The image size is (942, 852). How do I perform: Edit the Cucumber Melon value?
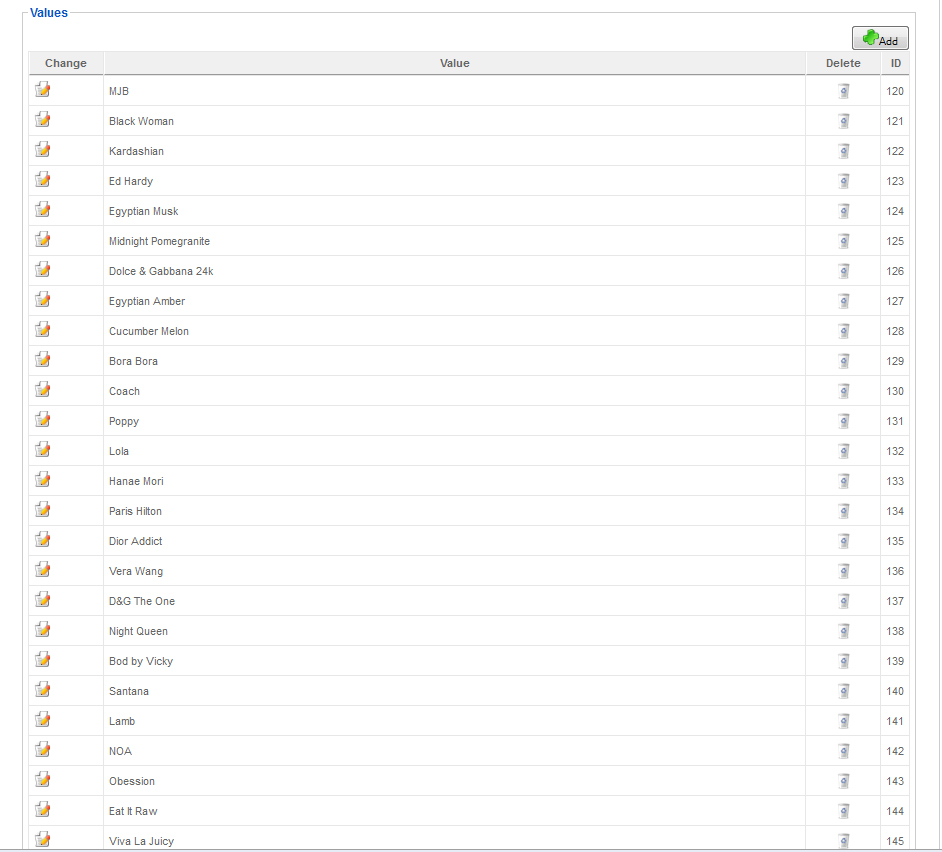point(43,330)
